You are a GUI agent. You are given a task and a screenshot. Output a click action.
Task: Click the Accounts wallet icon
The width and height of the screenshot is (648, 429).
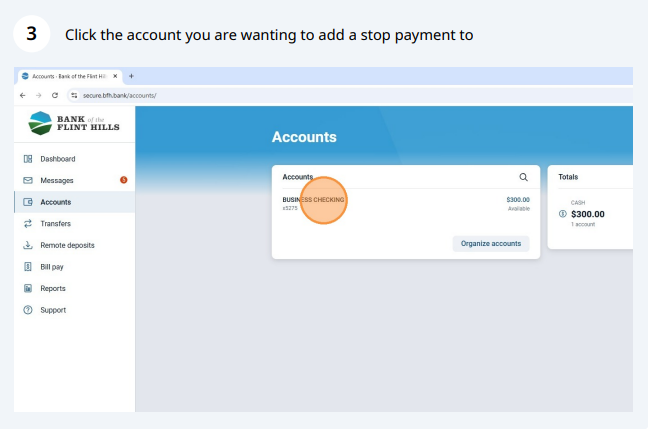(28, 202)
